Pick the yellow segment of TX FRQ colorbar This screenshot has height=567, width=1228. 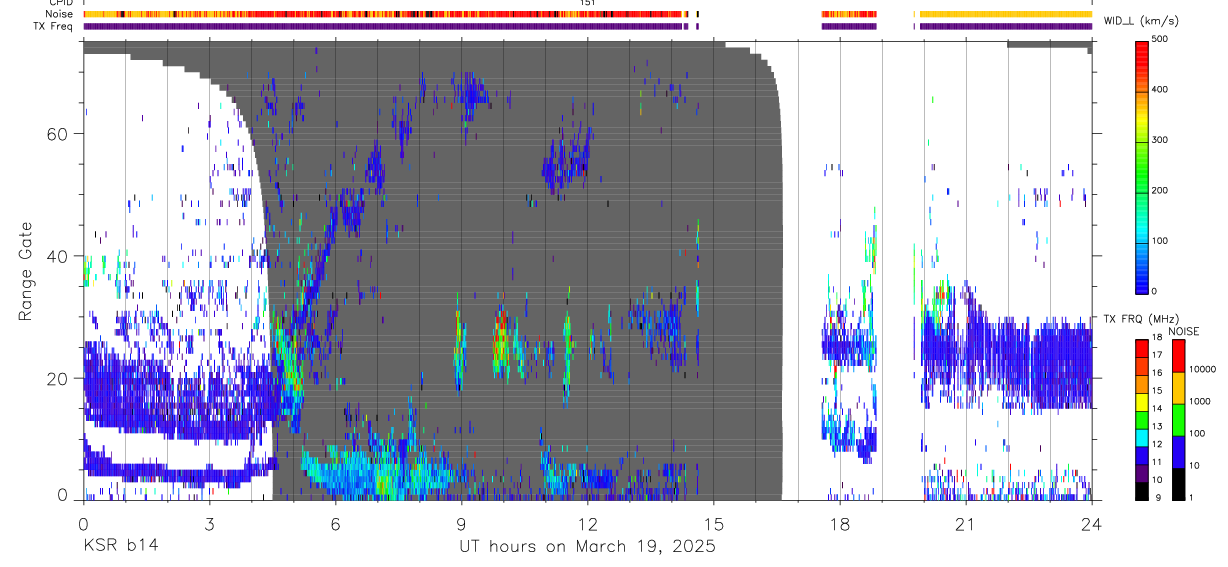[1141, 402]
